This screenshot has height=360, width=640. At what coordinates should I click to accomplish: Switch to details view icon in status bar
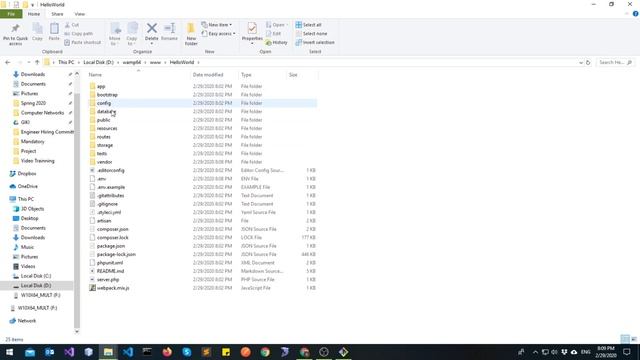[x=625, y=339]
